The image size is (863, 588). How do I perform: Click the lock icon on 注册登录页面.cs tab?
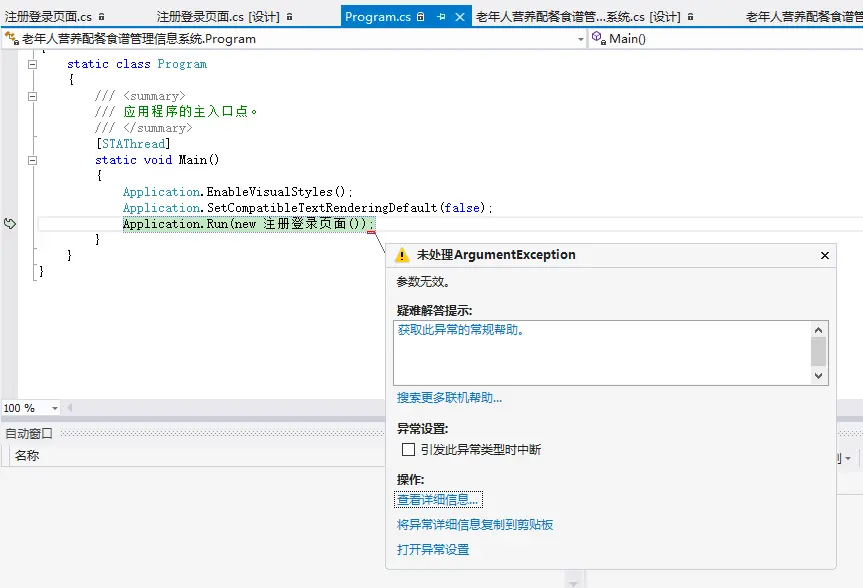coord(101,17)
